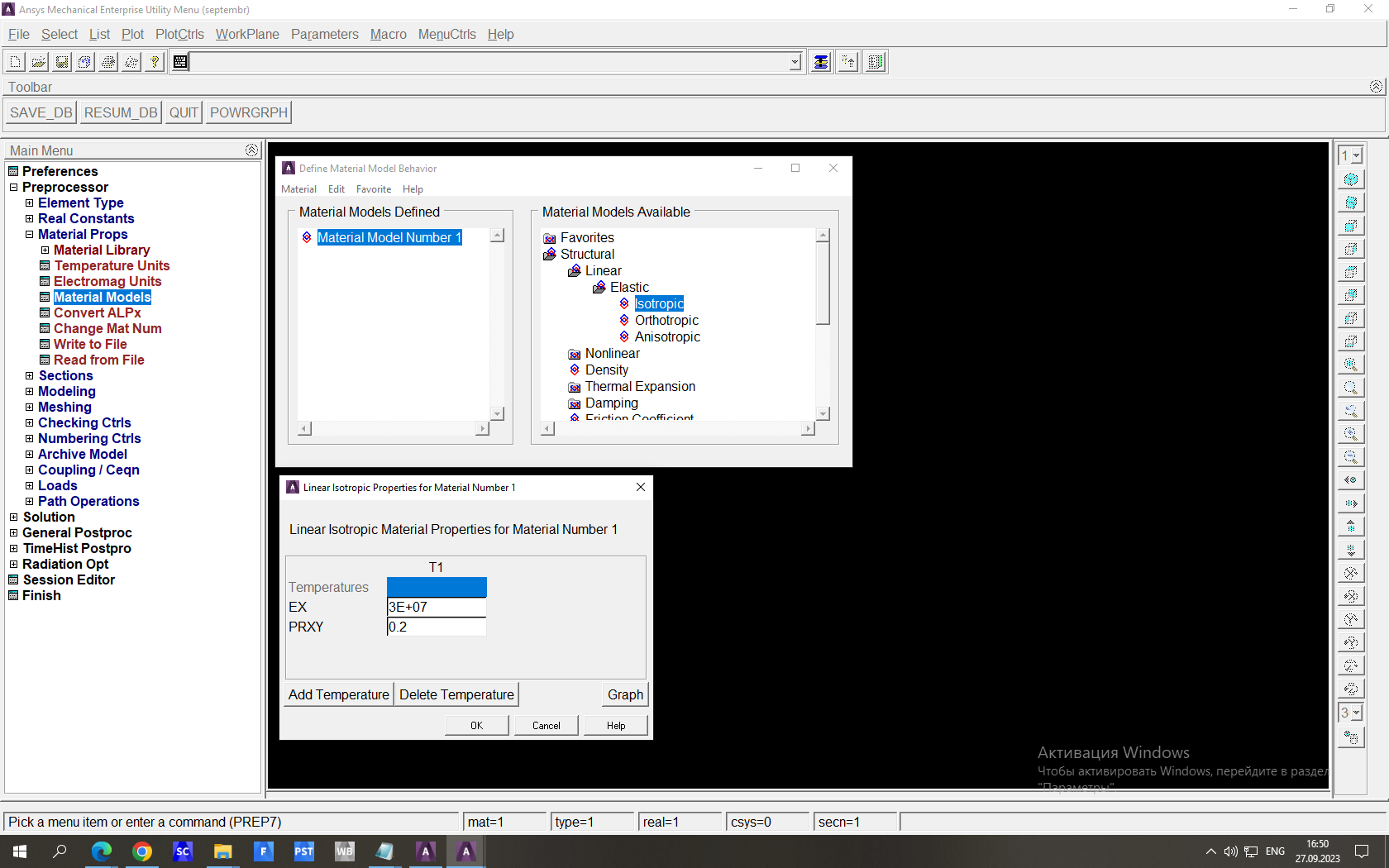The height and width of the screenshot is (868, 1389).
Task: Open the Contact Manager icon
Action: (876, 62)
